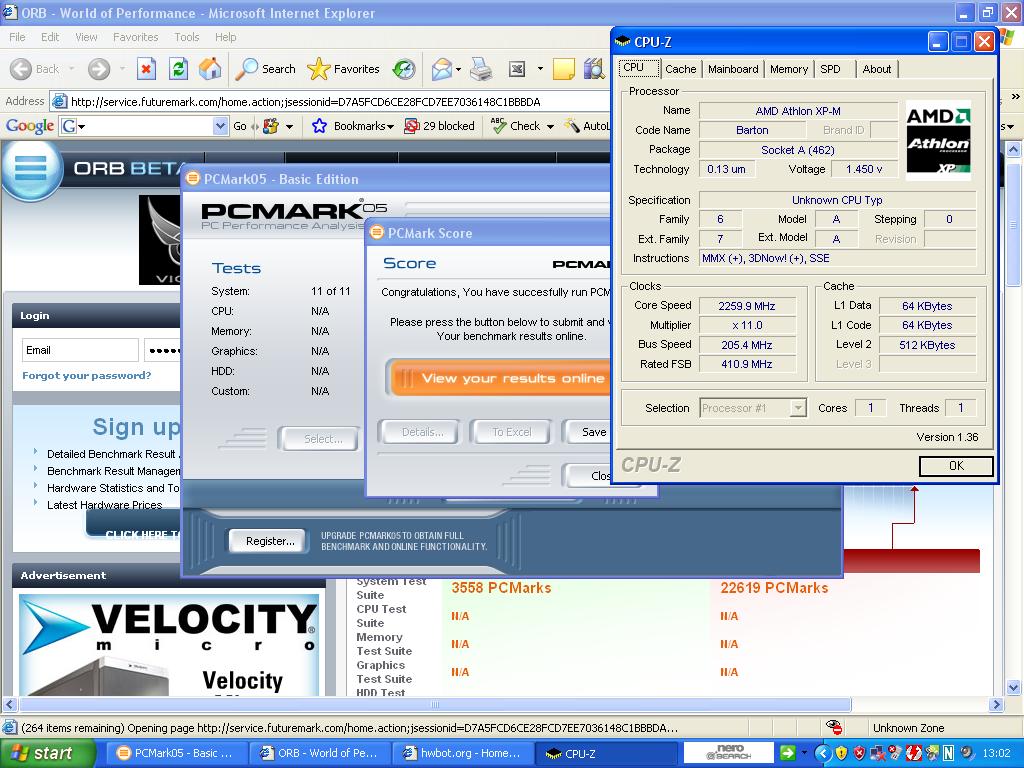Viewport: 1024px width, 768px height.
Task: Click the green arrow icon beside Nero Search
Action: [788, 753]
